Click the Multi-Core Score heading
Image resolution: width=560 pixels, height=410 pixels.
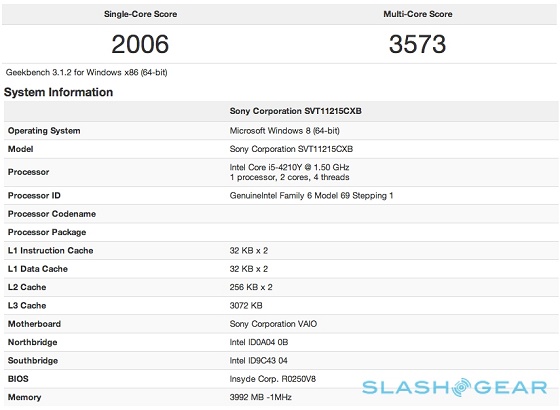tap(418, 14)
